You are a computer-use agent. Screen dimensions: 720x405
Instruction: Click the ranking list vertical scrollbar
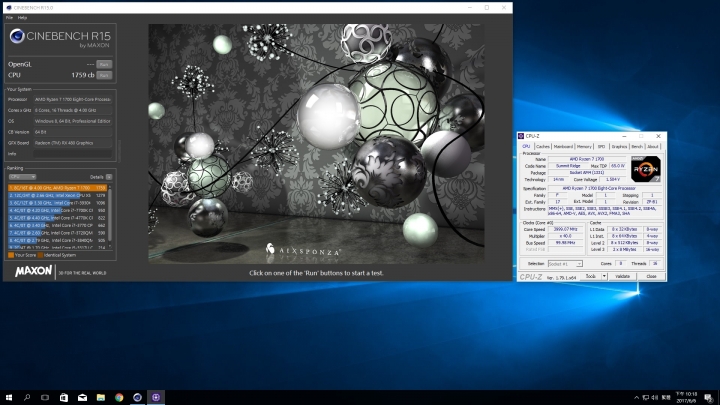[x=110, y=217]
